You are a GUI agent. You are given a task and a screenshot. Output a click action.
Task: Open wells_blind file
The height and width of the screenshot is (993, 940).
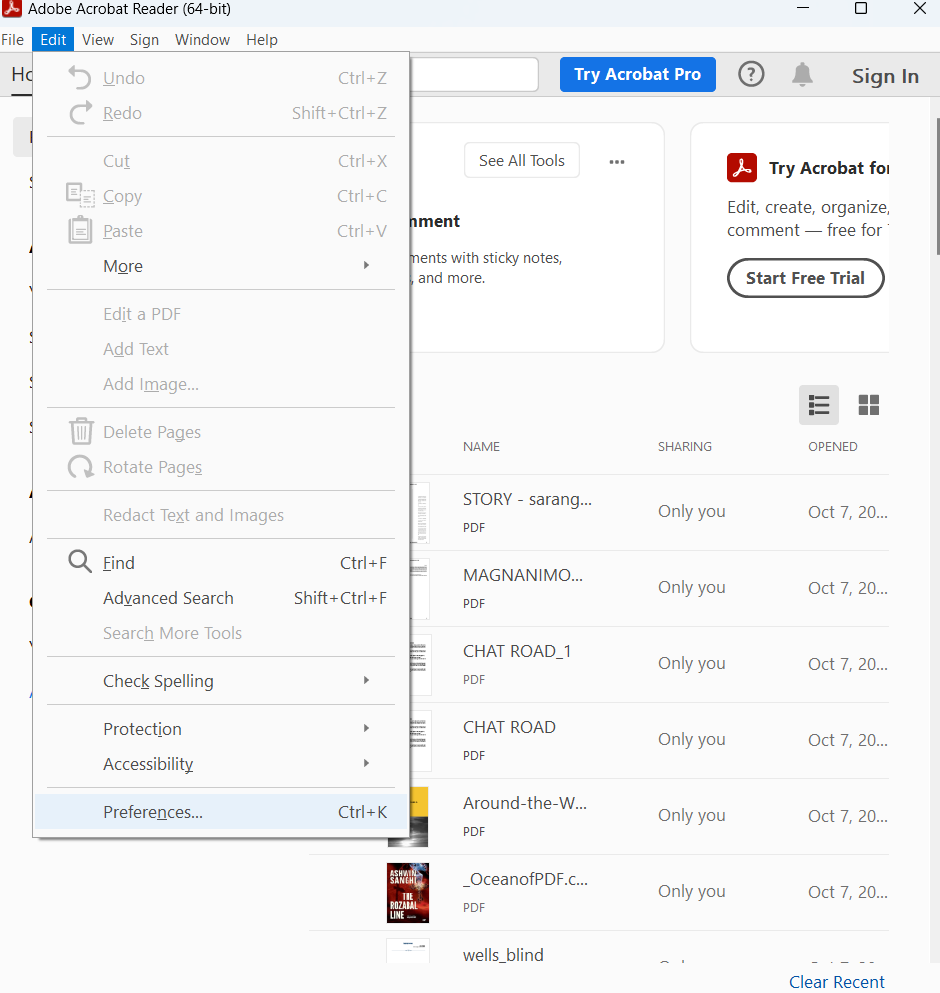pyautogui.click(x=503, y=955)
